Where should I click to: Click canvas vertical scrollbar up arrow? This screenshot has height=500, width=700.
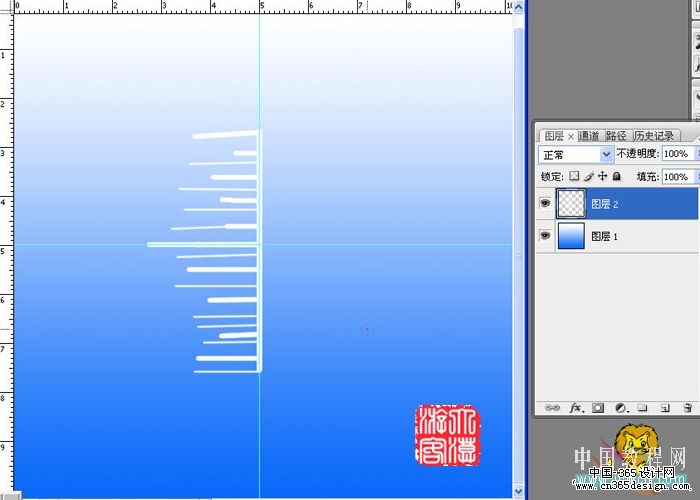click(518, 7)
